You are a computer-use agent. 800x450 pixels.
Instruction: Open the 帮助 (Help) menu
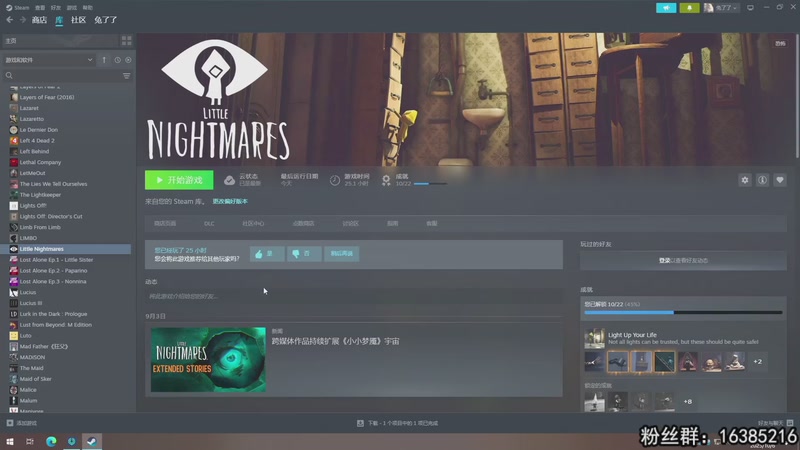88,8
